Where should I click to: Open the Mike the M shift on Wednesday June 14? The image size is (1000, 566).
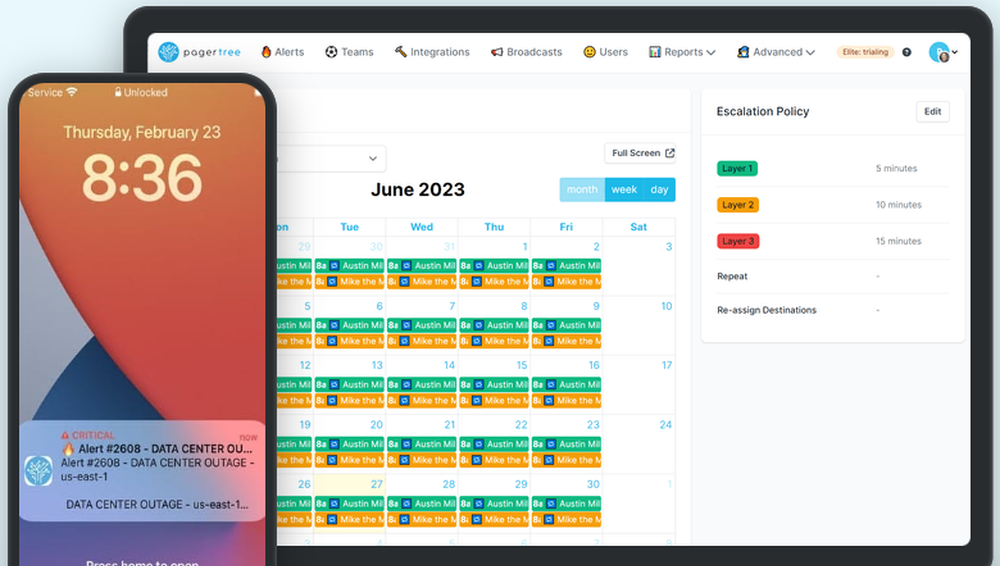tap(422, 401)
